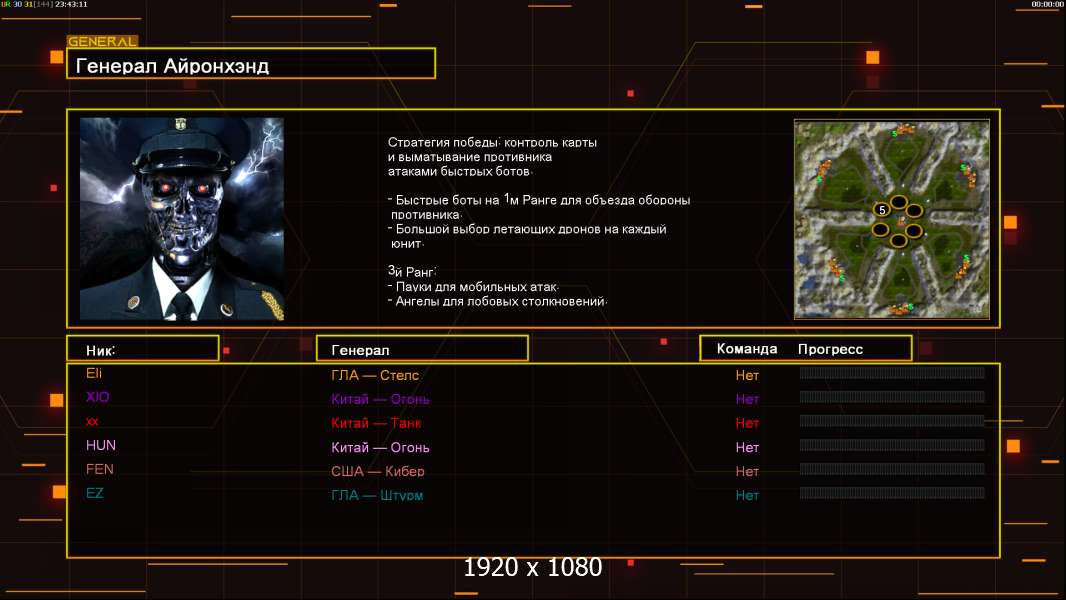1066x600 pixels.
Task: Select start position marker number 5
Action: click(x=882, y=210)
